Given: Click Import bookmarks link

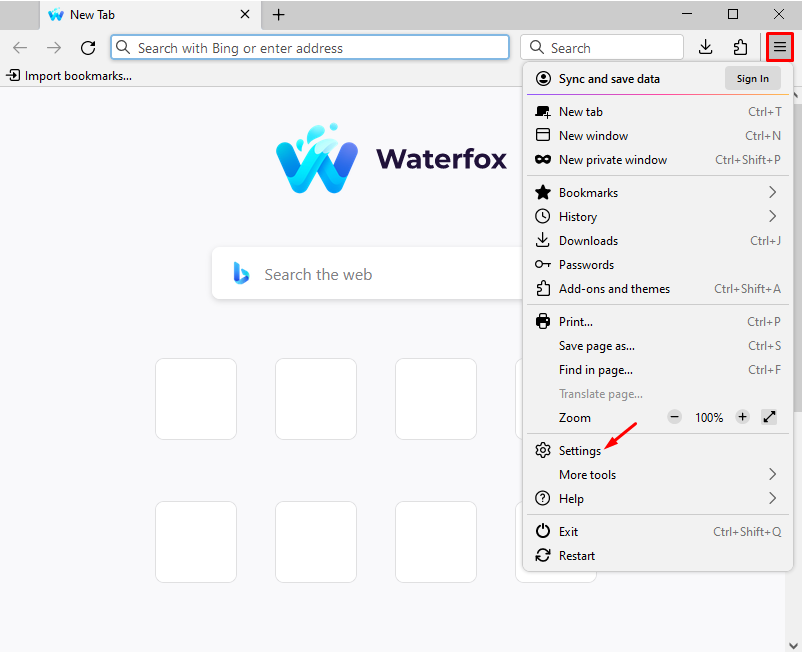Looking at the screenshot, I should 70,75.
